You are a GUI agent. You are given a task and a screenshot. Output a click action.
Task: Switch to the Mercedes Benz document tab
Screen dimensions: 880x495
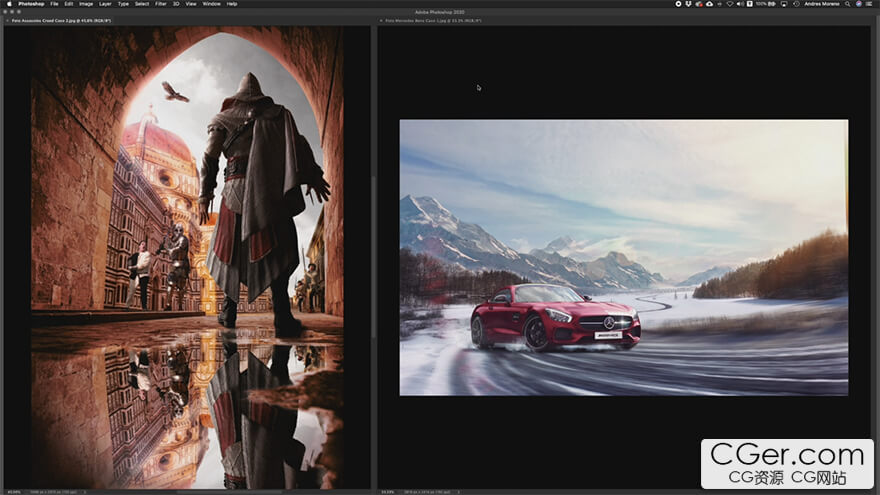click(x=433, y=21)
